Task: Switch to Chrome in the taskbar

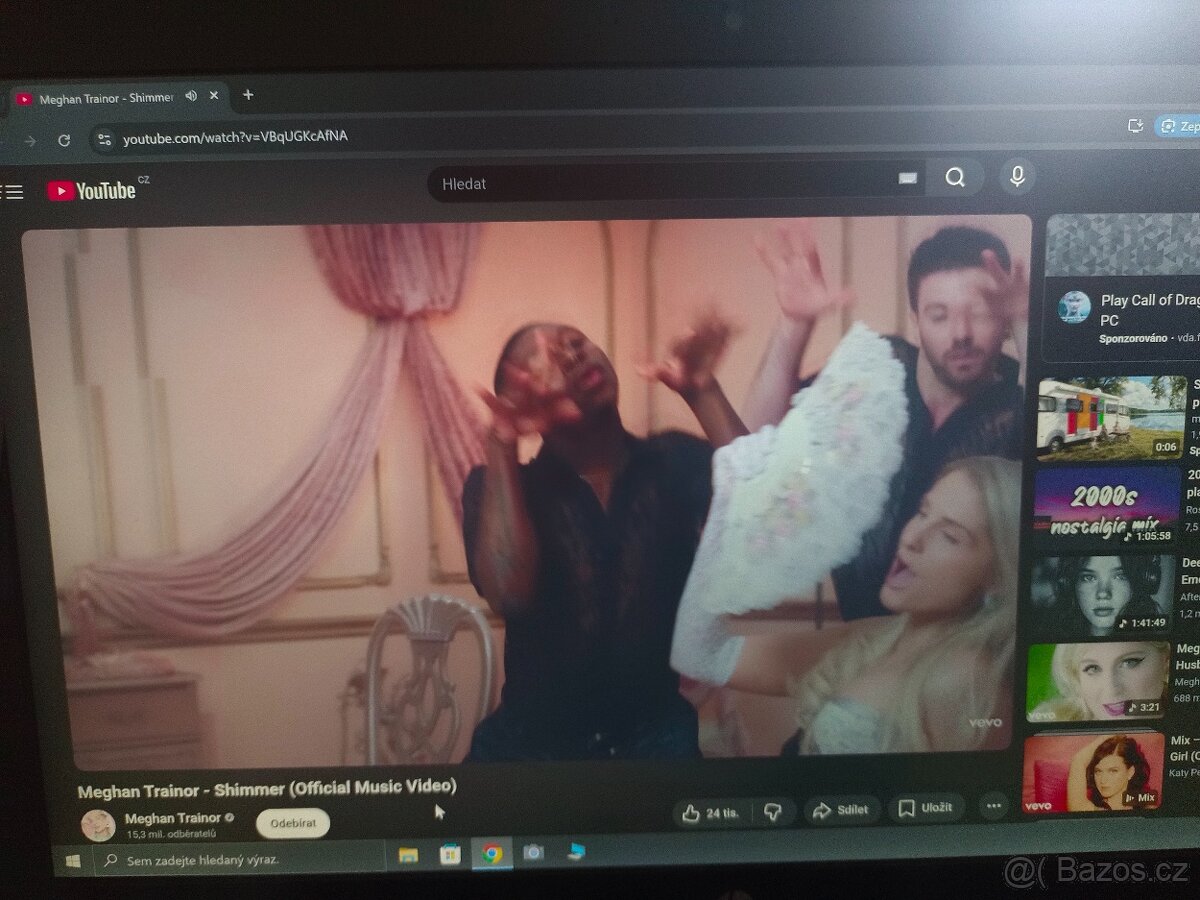Action: pos(492,853)
